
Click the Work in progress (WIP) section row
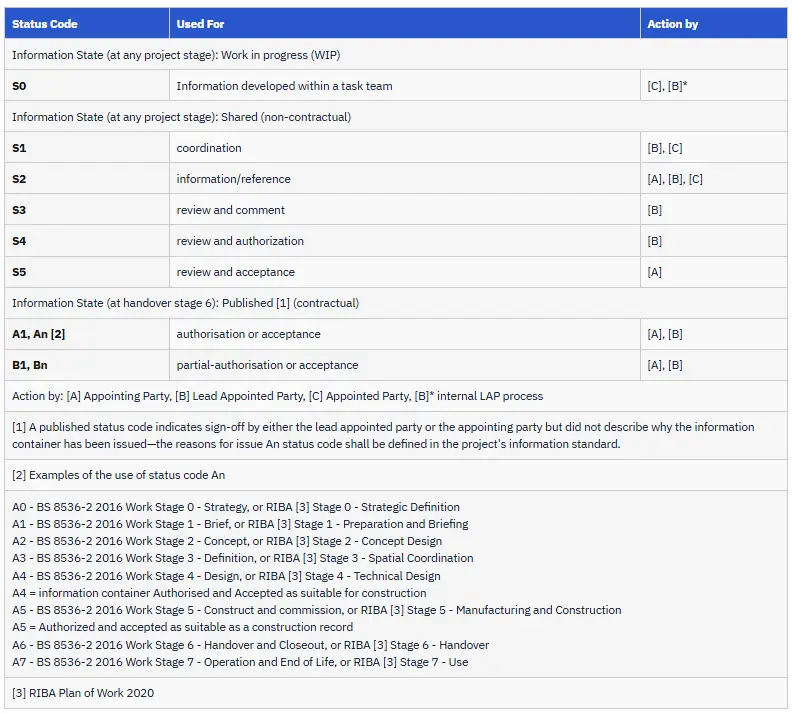point(396,55)
